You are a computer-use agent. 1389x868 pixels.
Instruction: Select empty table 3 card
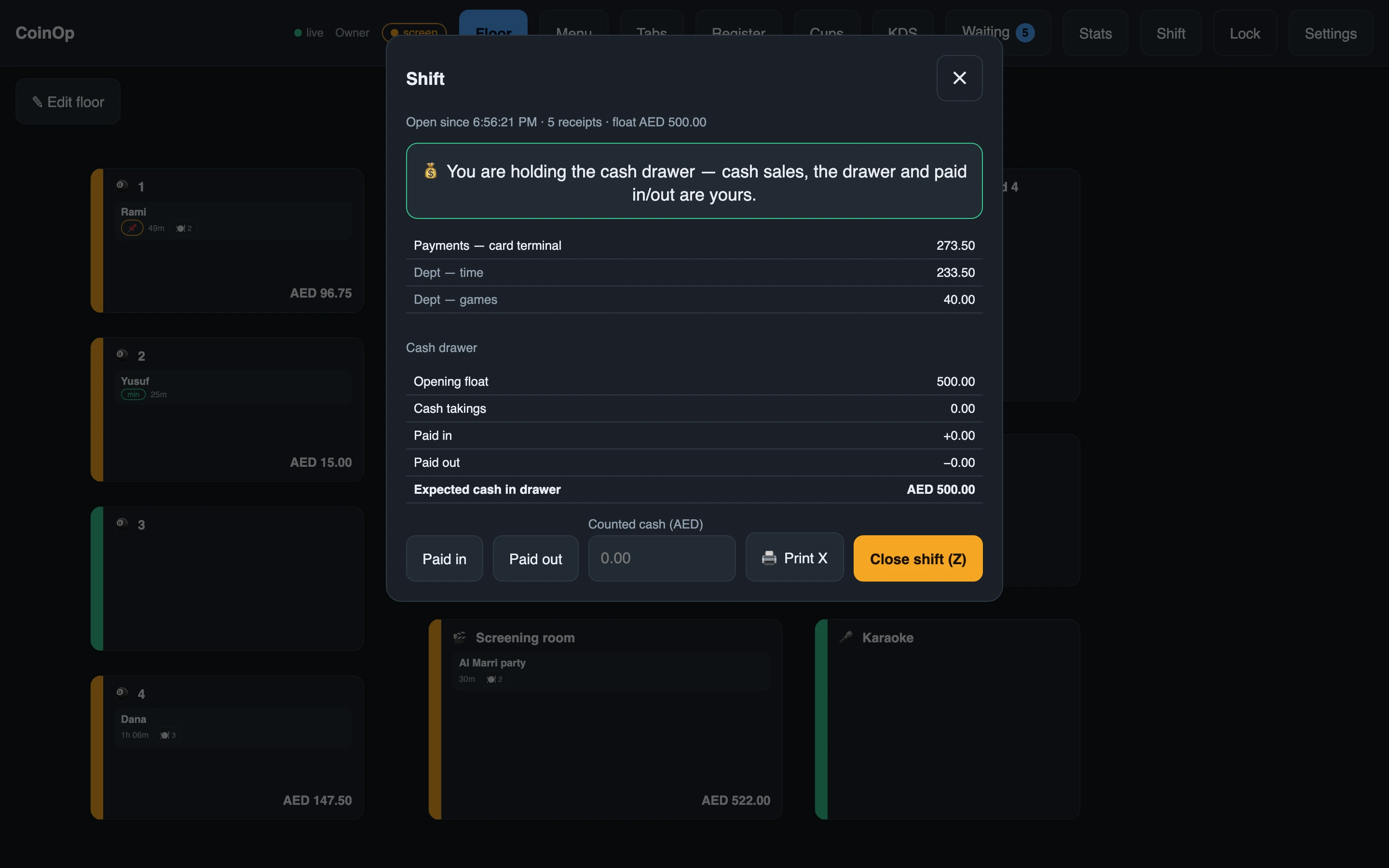[x=227, y=578]
